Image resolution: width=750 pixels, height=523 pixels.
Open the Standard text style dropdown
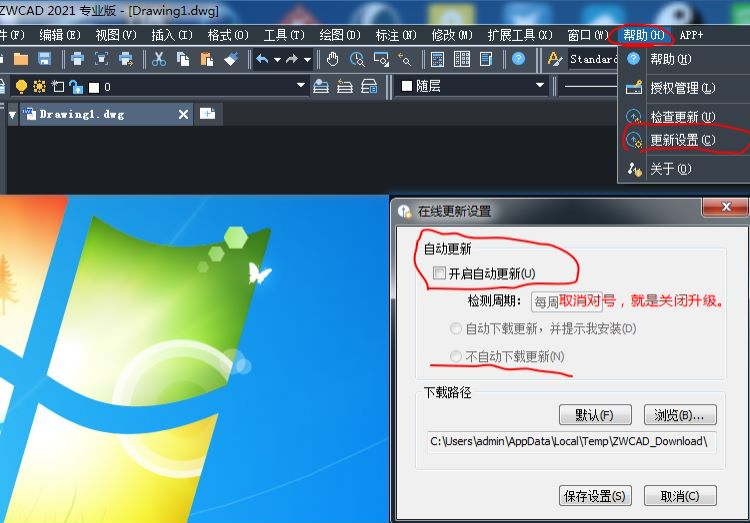click(x=593, y=59)
